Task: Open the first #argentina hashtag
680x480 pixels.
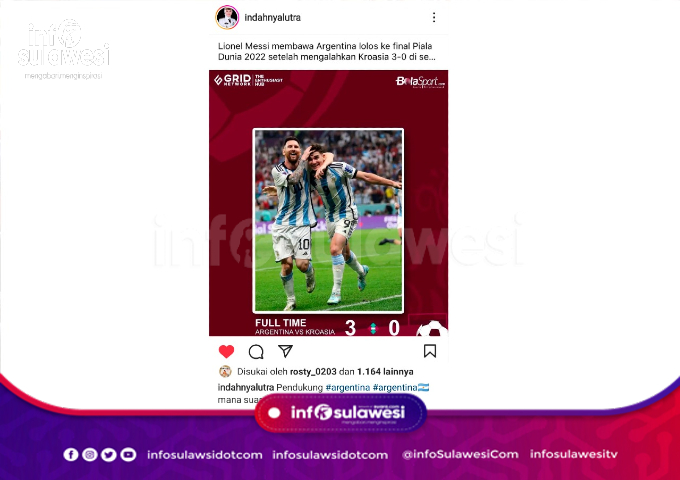Action: (x=347, y=387)
